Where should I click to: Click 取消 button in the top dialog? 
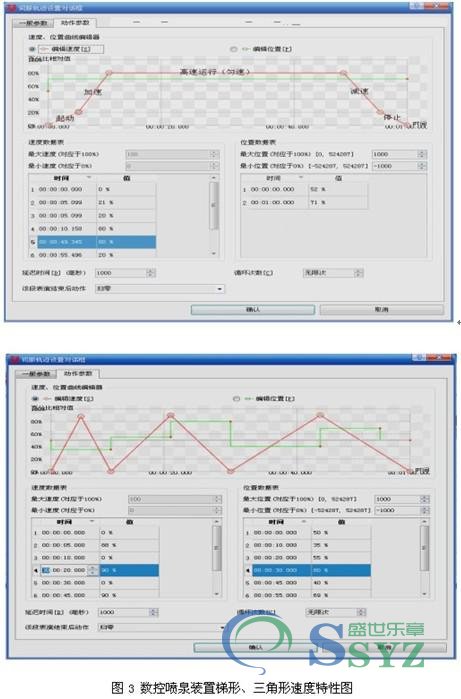click(382, 309)
